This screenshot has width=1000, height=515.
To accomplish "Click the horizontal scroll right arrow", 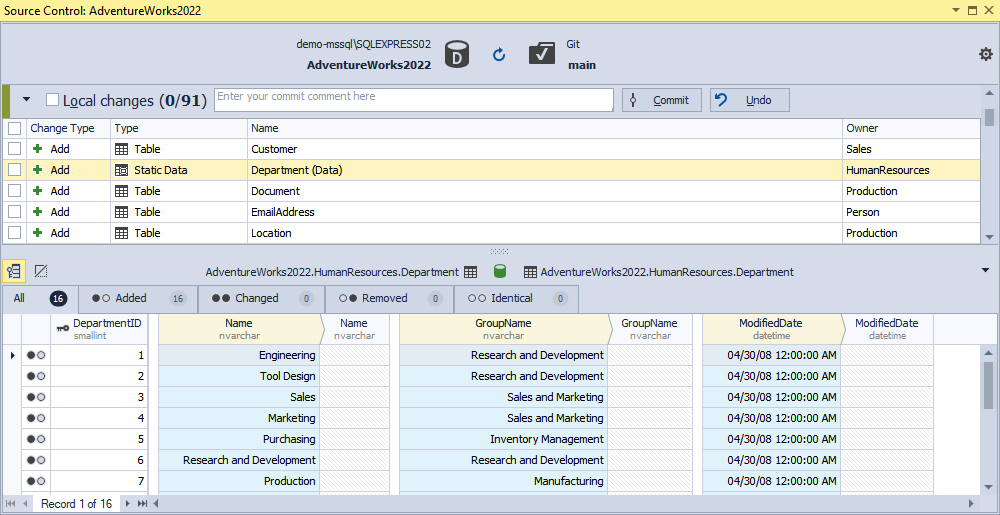I will coord(971,504).
